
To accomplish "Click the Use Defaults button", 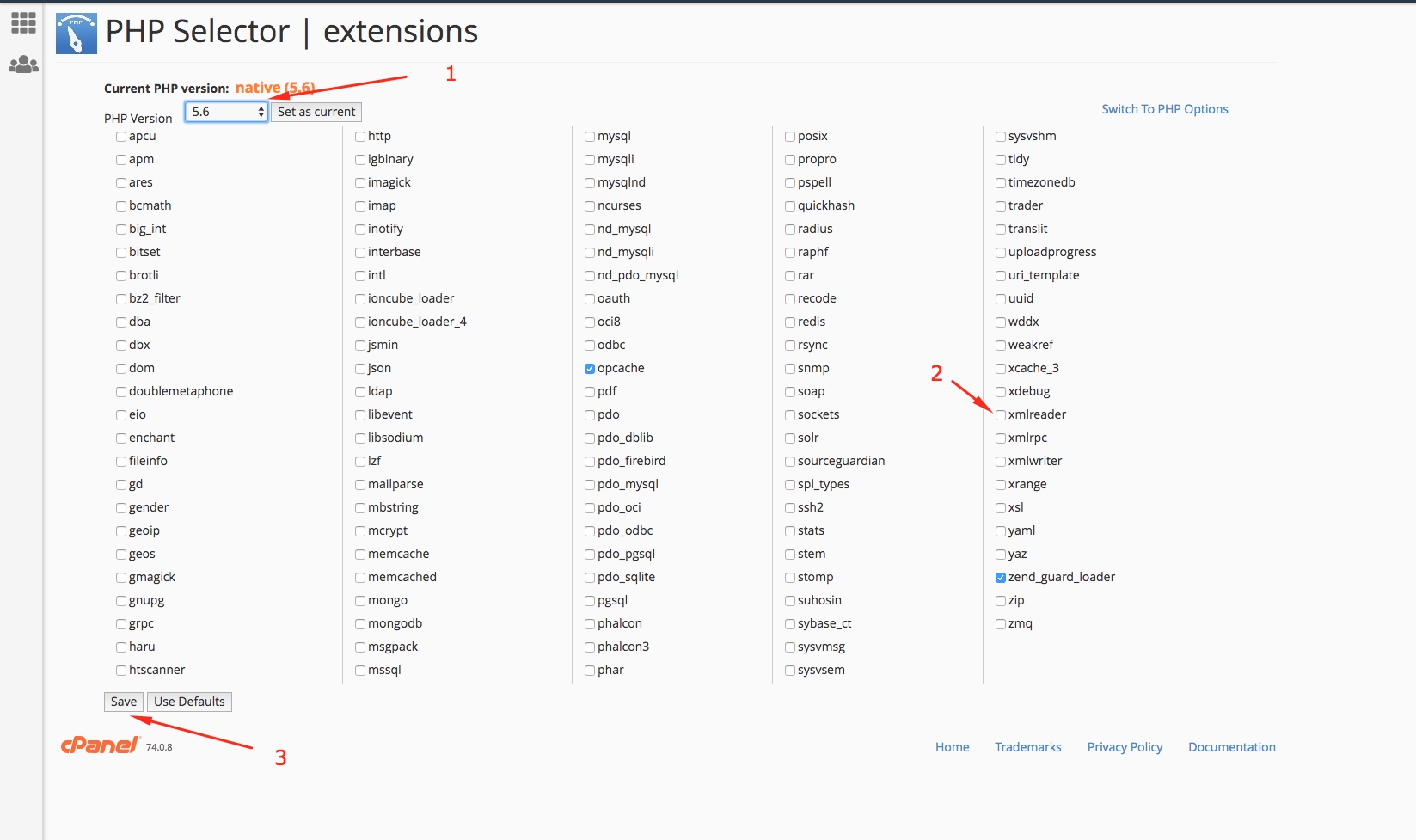I will coord(189,702).
